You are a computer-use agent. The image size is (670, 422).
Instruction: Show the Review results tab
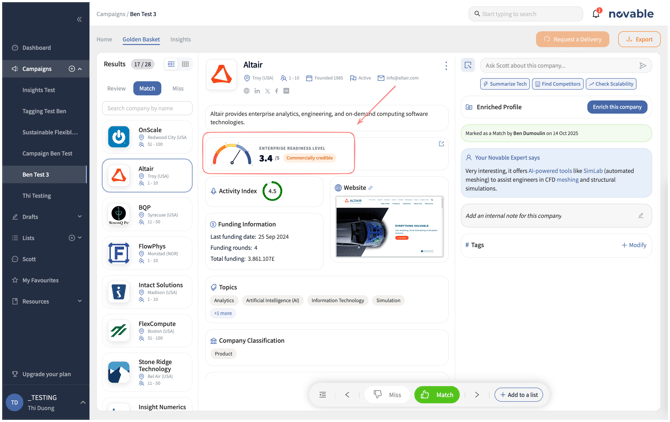[116, 88]
